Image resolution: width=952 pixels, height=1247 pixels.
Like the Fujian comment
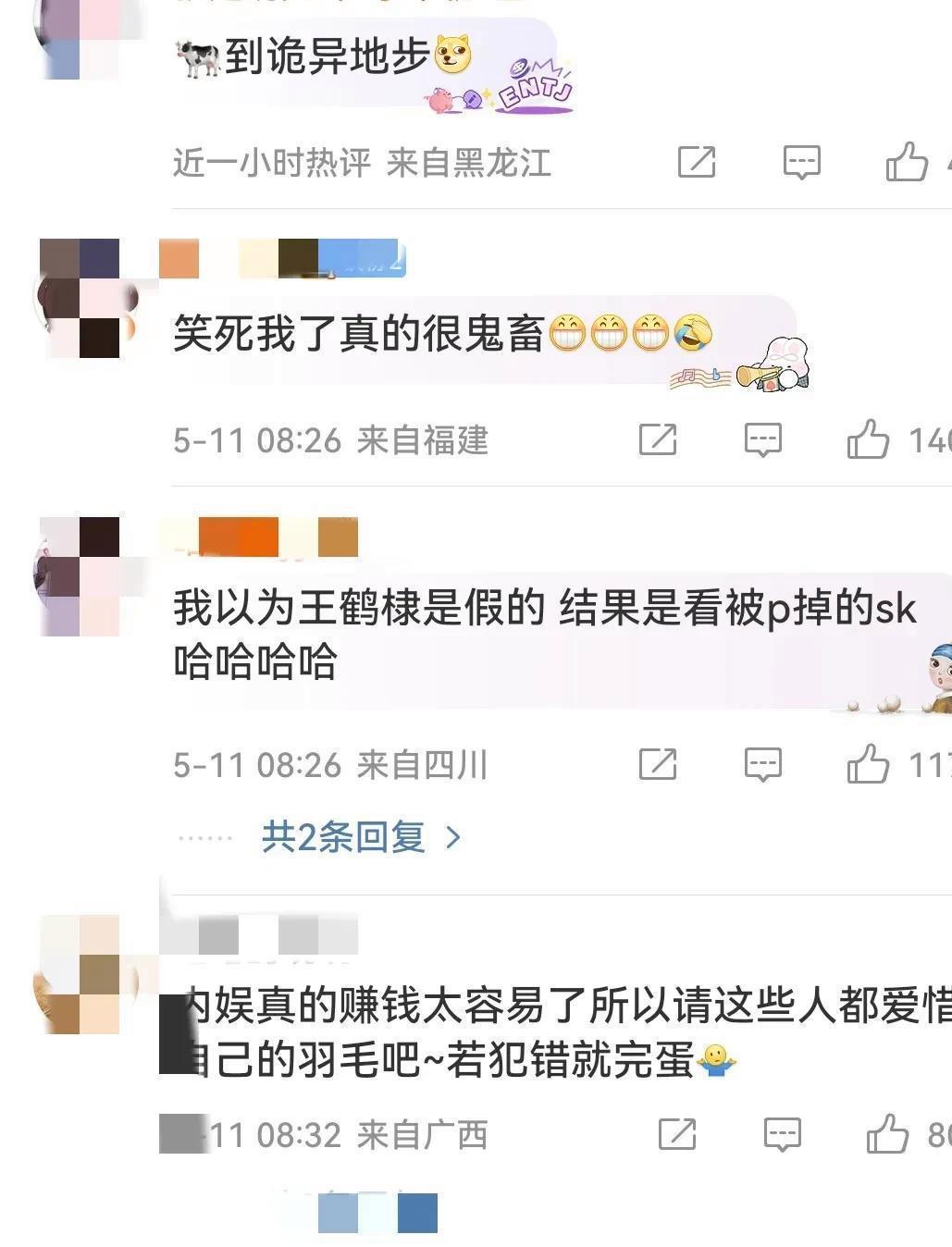868,438
